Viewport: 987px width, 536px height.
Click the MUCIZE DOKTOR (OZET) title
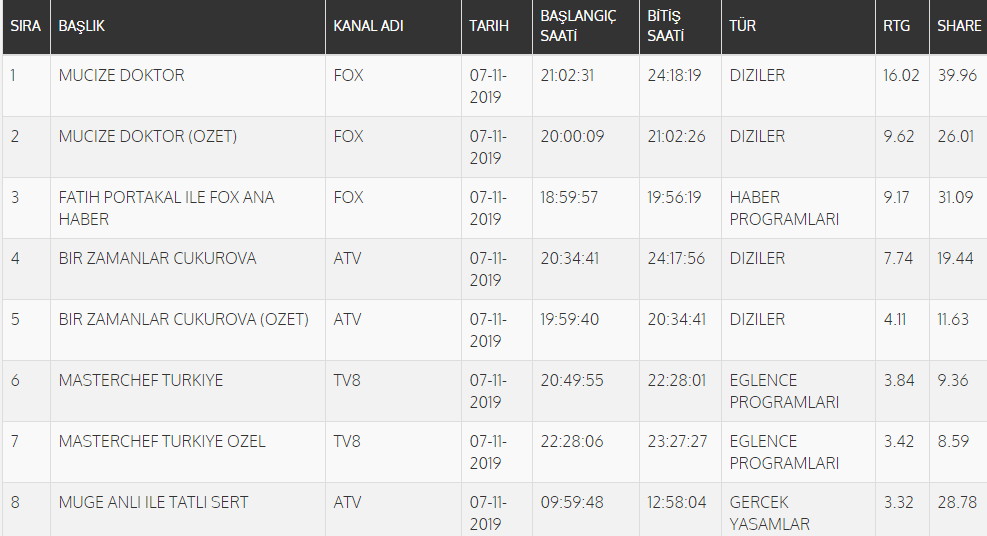click(148, 137)
